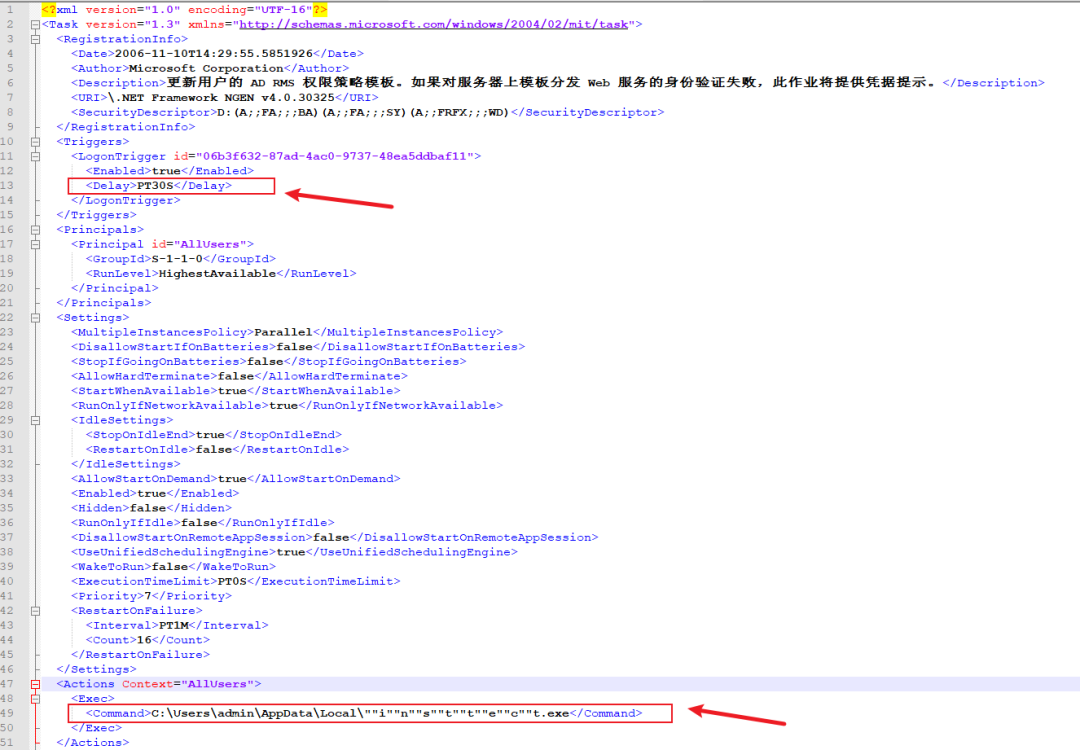The height and width of the screenshot is (750, 1080).
Task: Click the Hidden opening tag
Action: point(101,508)
